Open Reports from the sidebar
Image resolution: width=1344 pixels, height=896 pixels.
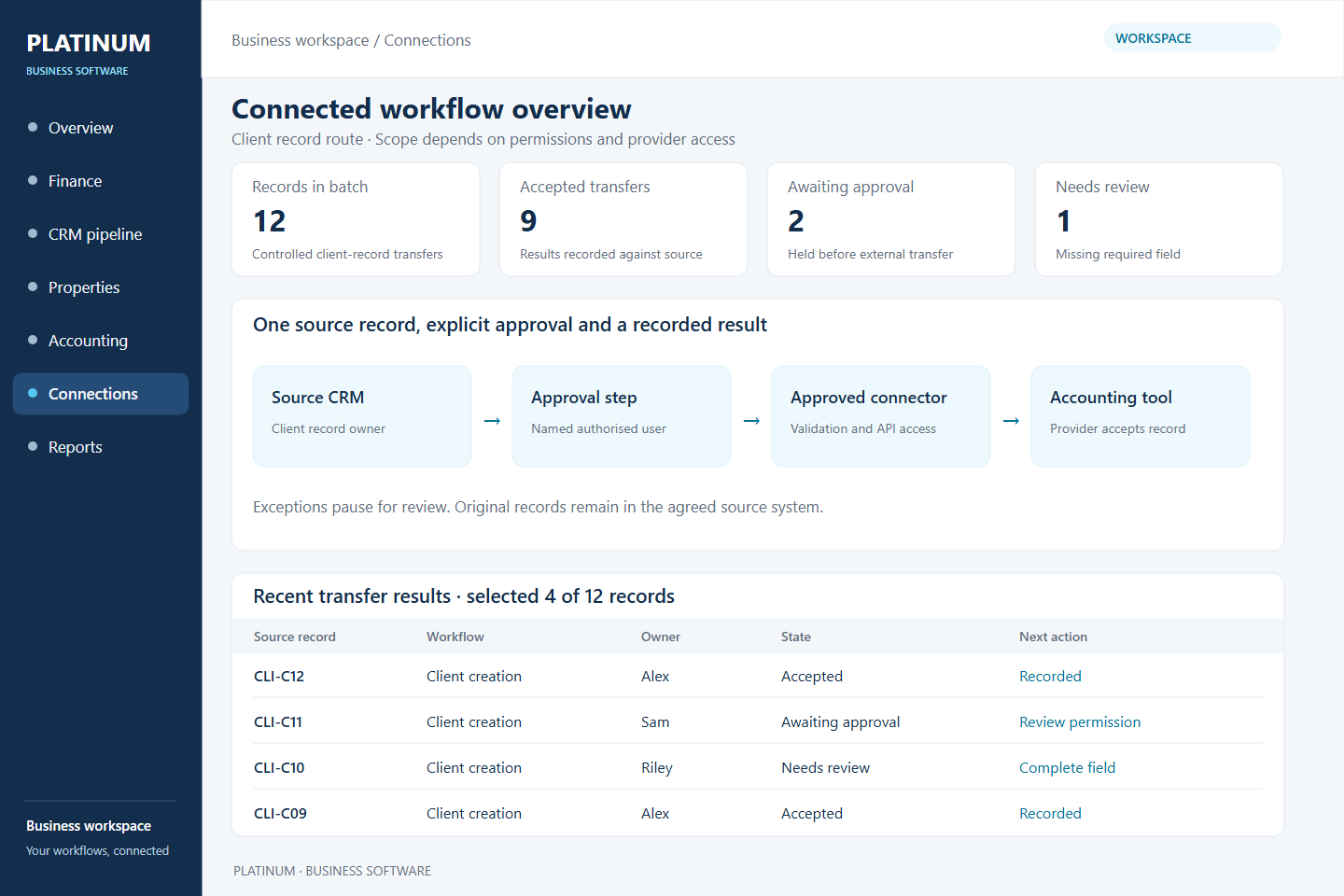point(101,447)
